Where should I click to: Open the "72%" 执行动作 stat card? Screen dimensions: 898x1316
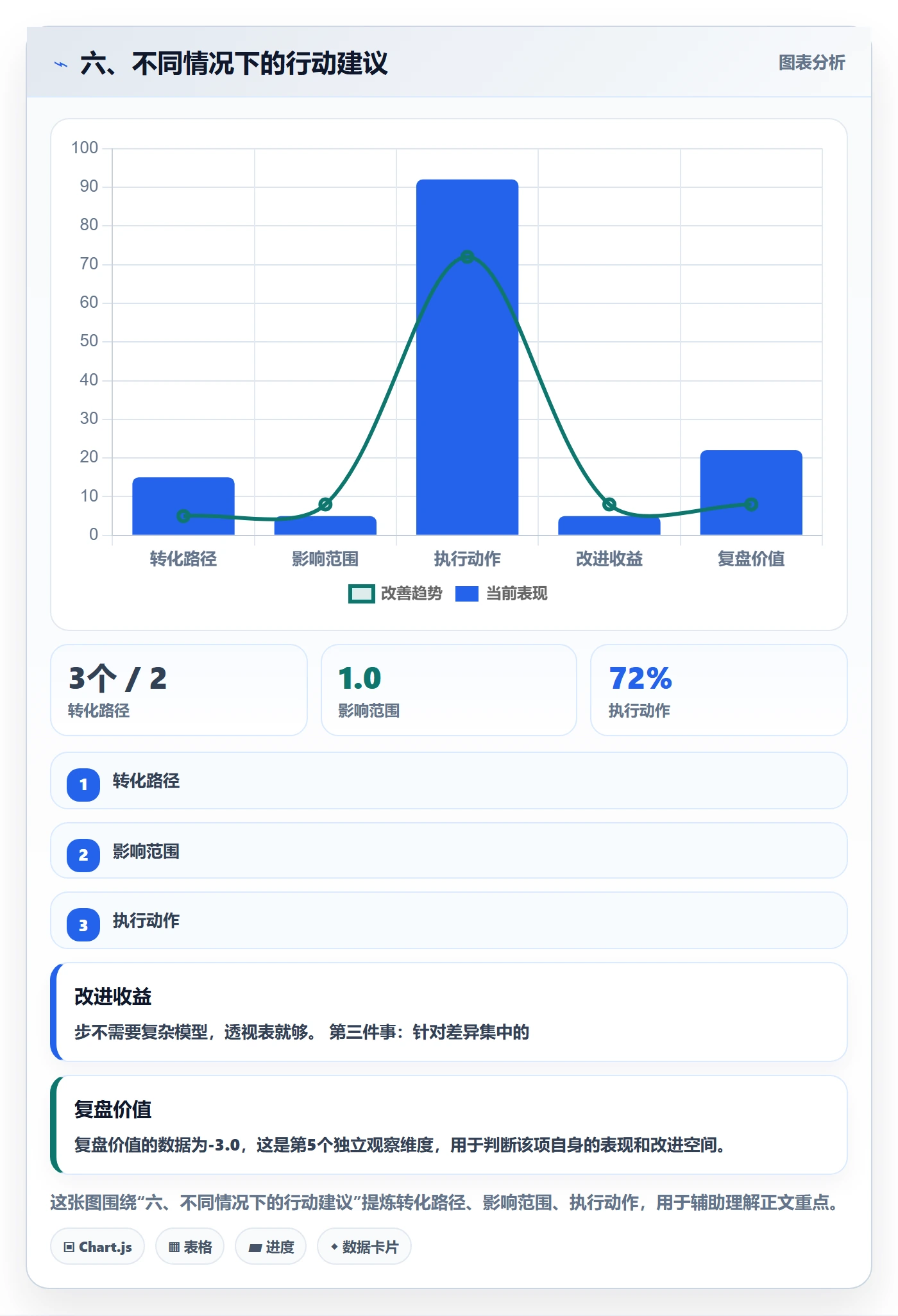[719, 690]
